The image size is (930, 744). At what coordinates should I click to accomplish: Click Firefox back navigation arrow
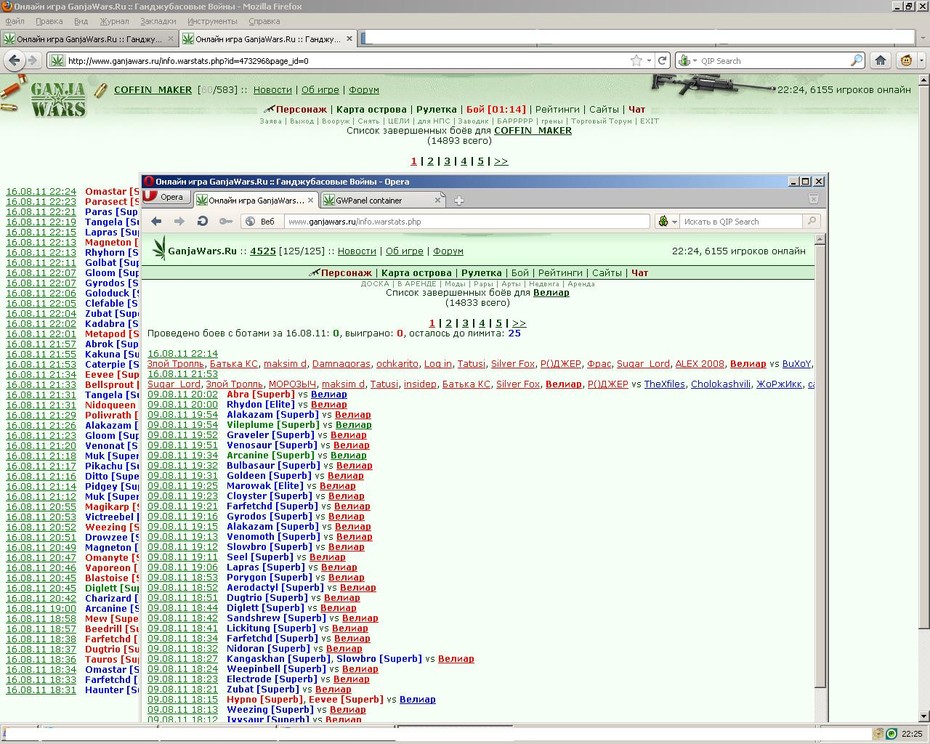pyautogui.click(x=15, y=61)
